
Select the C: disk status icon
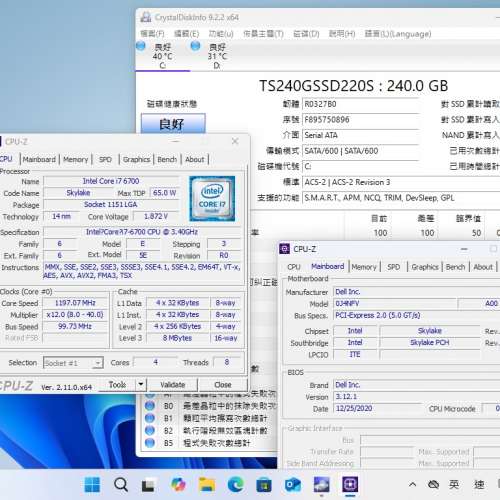click(x=141, y=46)
